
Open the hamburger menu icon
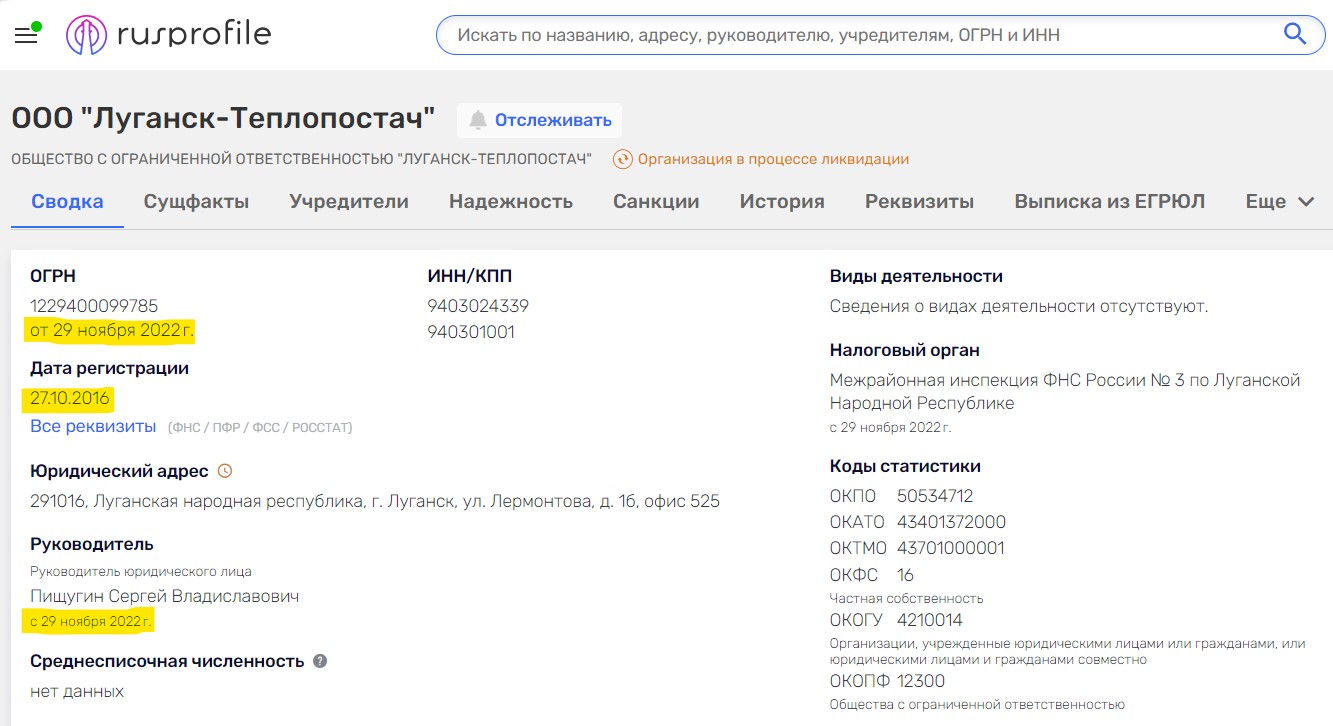tap(26, 36)
